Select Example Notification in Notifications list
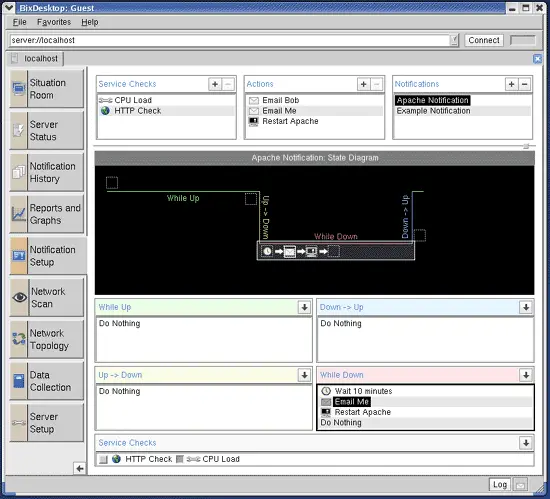The image size is (550, 499). click(x=433, y=111)
